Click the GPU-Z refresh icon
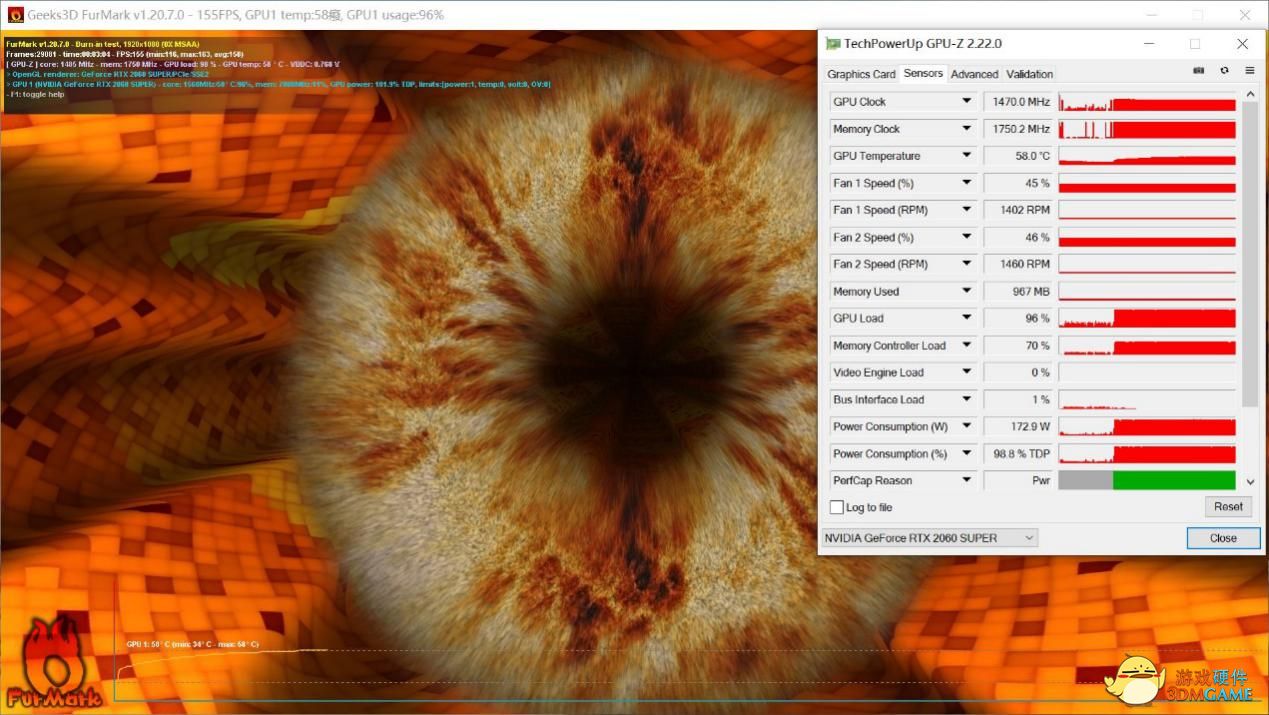This screenshot has height=715, width=1269. coord(1224,71)
